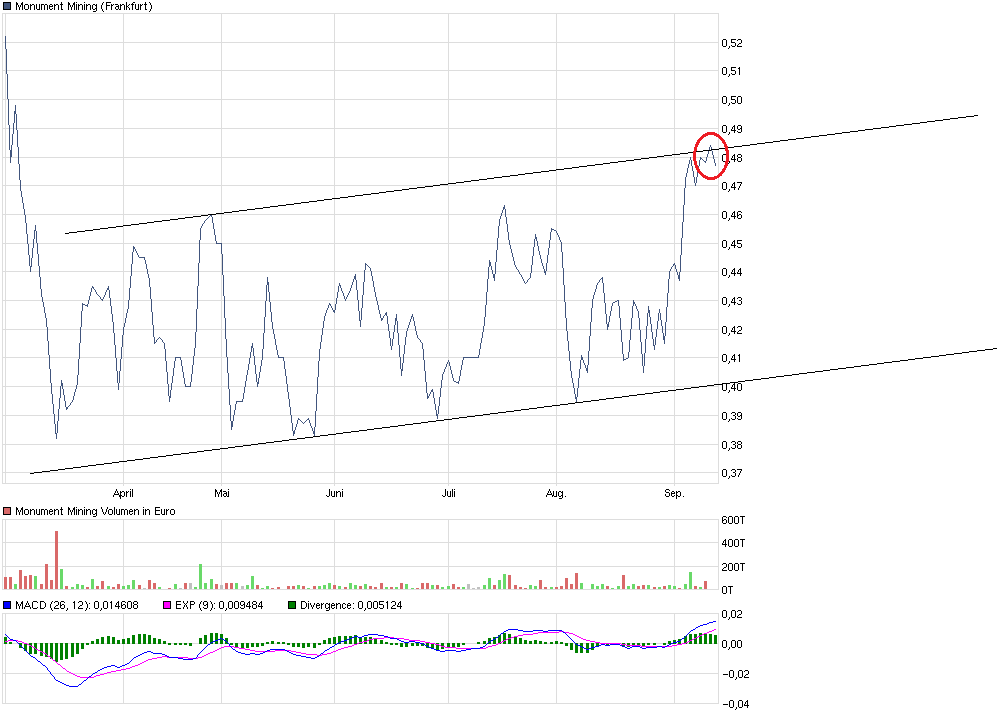Image resolution: width=1008 pixels, height=712 pixels.
Task: Click the 0,51 price axis value
Action: click(732, 71)
